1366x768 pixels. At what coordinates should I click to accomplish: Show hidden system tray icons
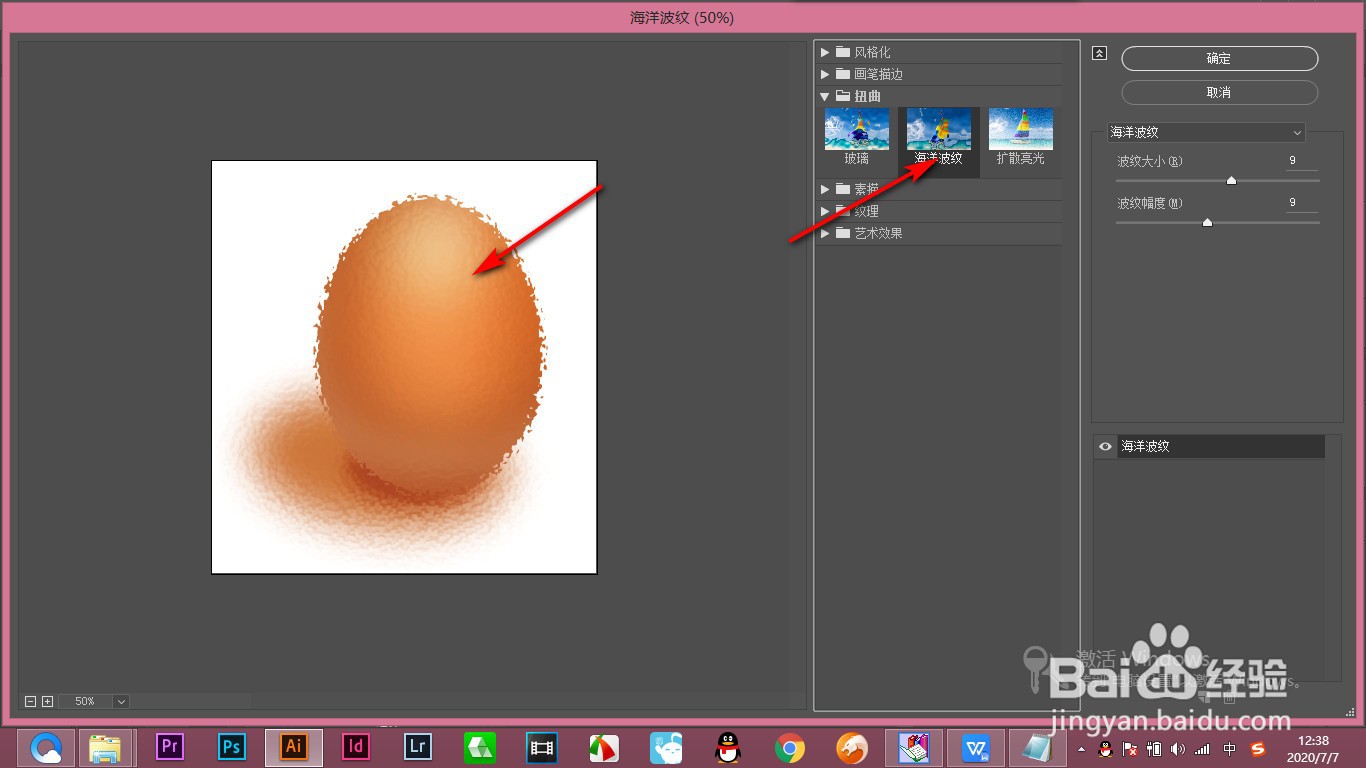click(x=1080, y=748)
